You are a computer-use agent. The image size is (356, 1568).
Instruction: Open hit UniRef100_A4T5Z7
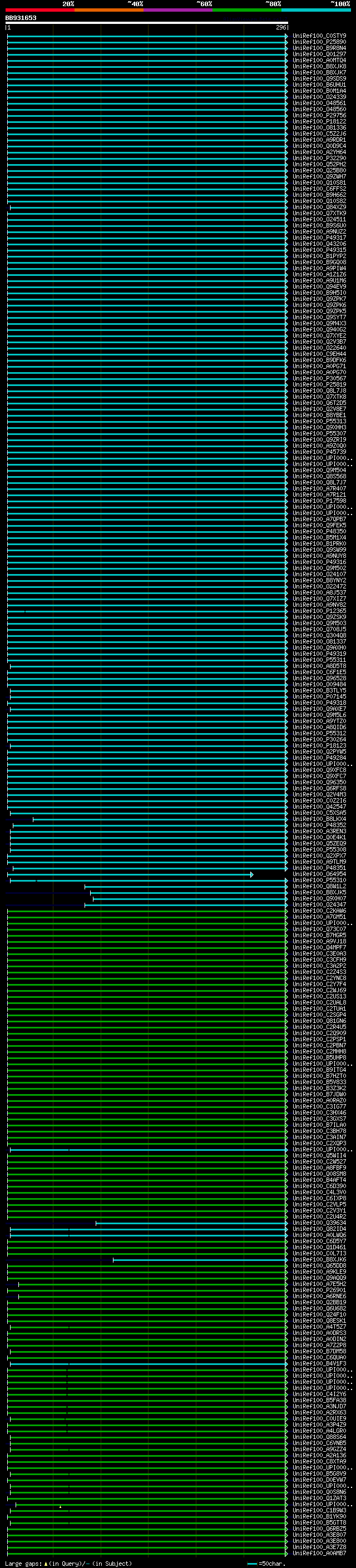point(319,1327)
